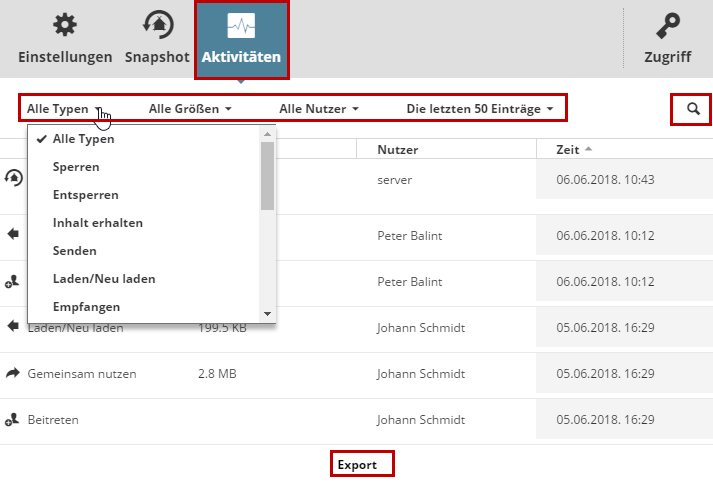Click add-user icon in second Peter Balint row
This screenshot has width=713, height=484.
(x=12, y=282)
